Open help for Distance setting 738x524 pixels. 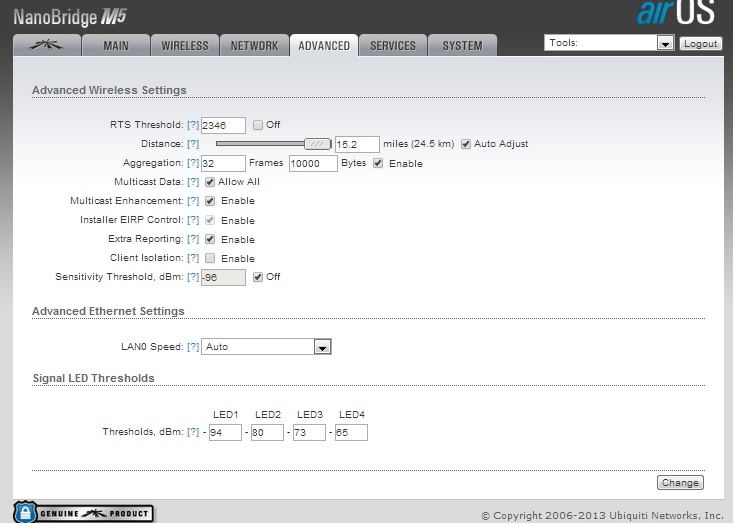(x=193, y=144)
